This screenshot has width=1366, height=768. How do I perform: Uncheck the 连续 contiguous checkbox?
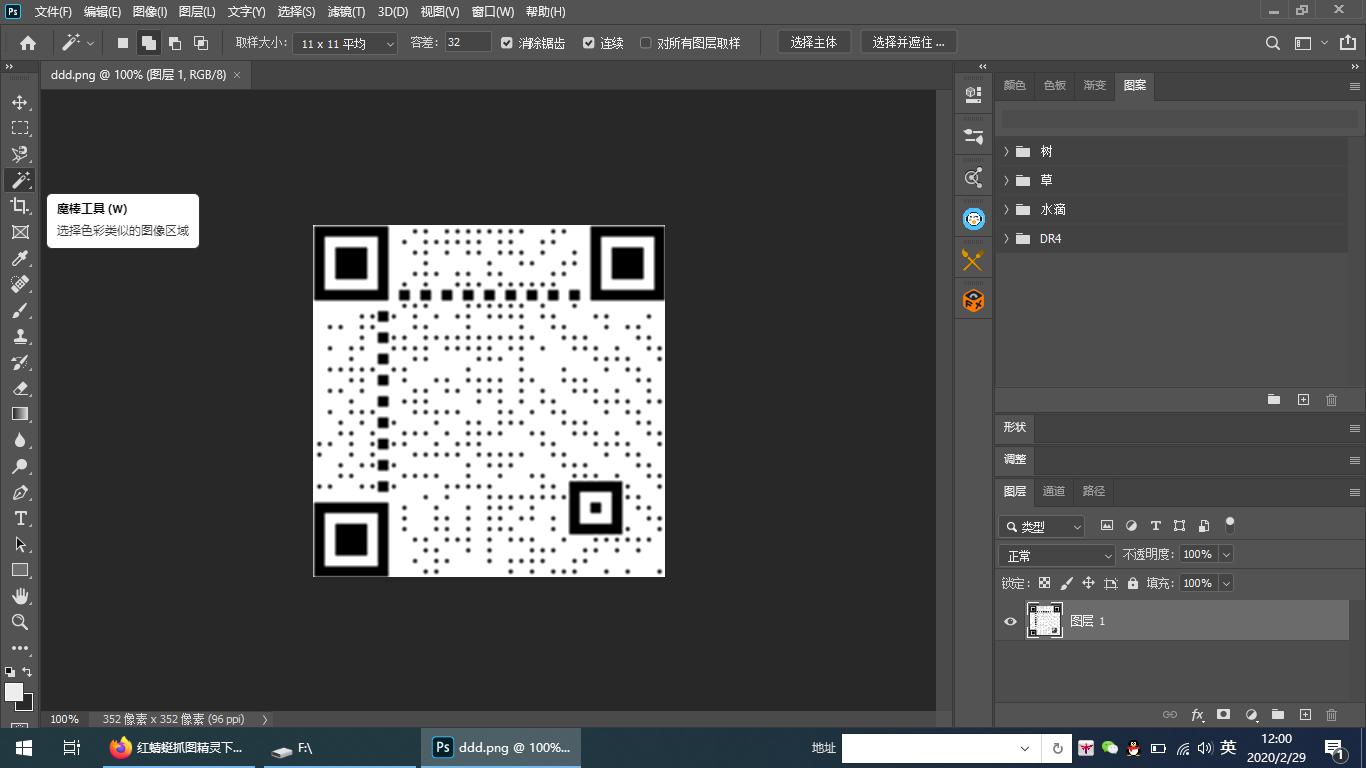589,43
